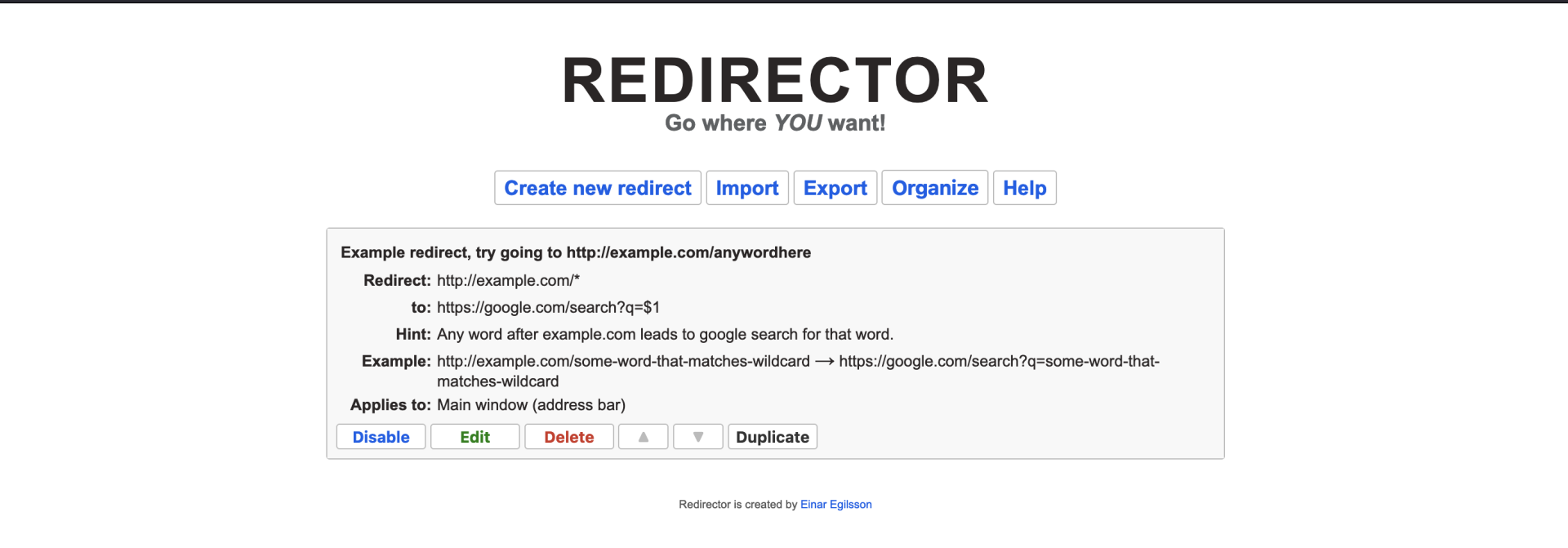Click the move redirect down arrow
Viewport: 1568px width, 548px height.
[697, 437]
